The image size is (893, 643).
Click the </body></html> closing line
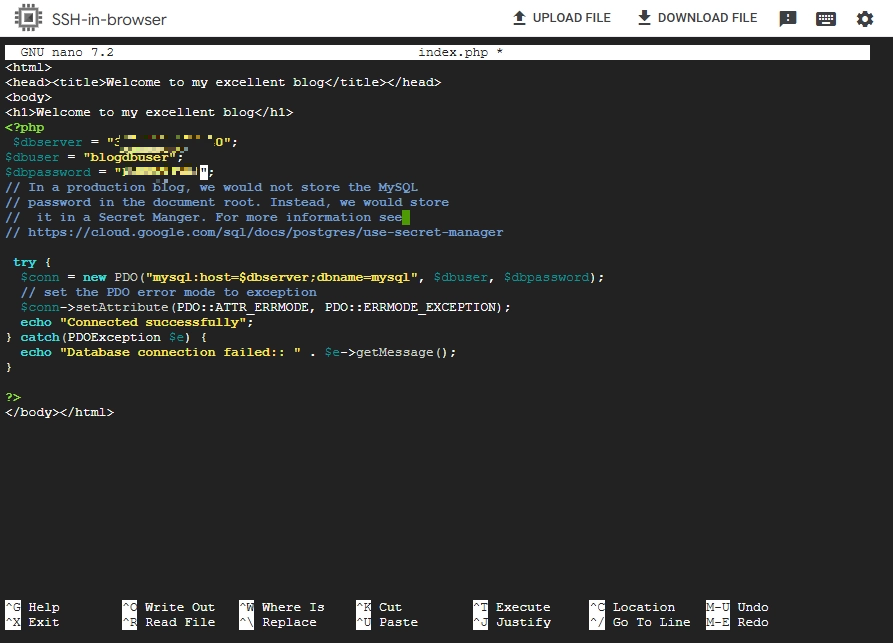click(x=59, y=412)
